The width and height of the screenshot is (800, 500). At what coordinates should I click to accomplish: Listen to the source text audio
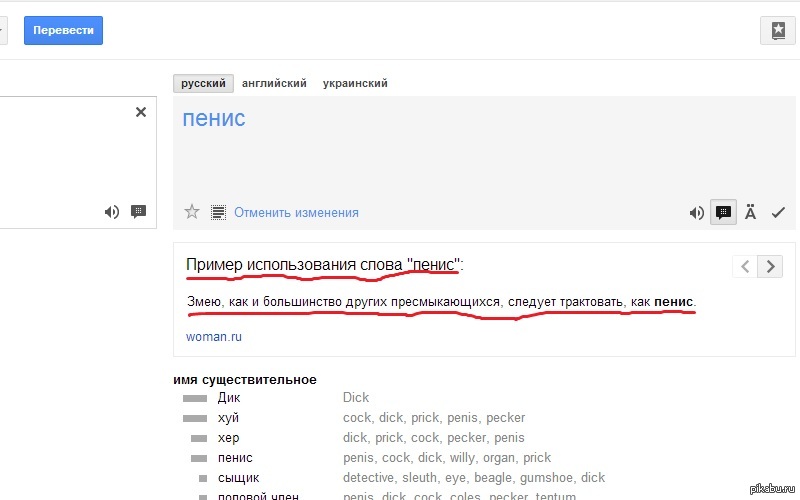click(111, 212)
